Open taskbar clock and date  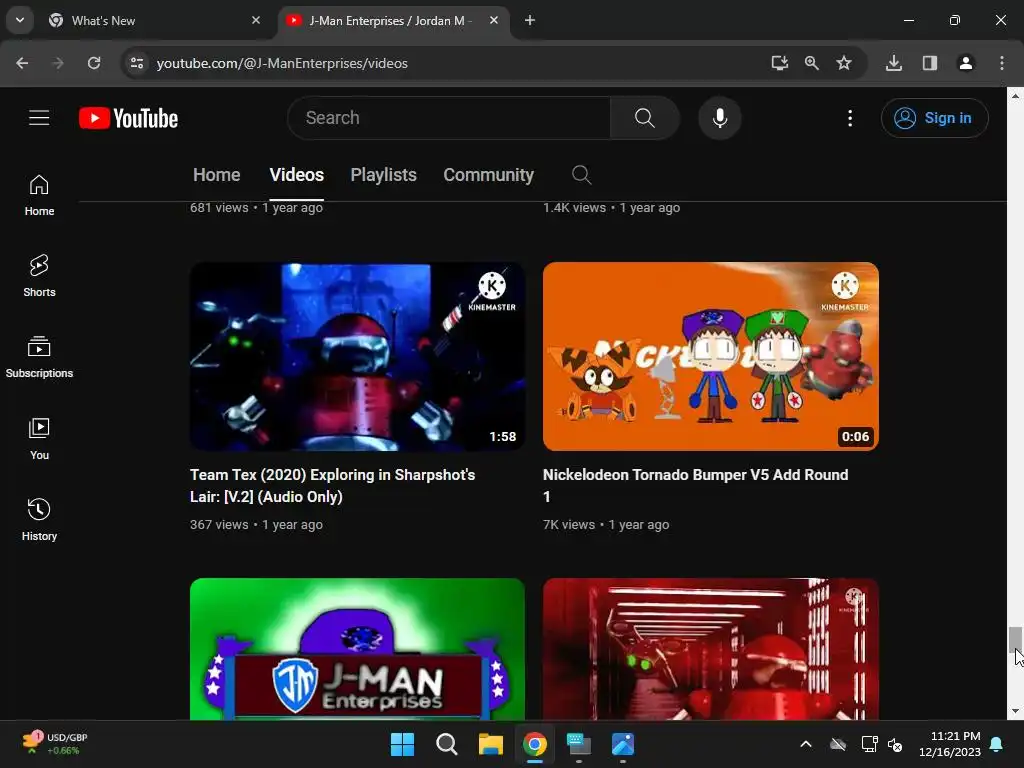950,744
